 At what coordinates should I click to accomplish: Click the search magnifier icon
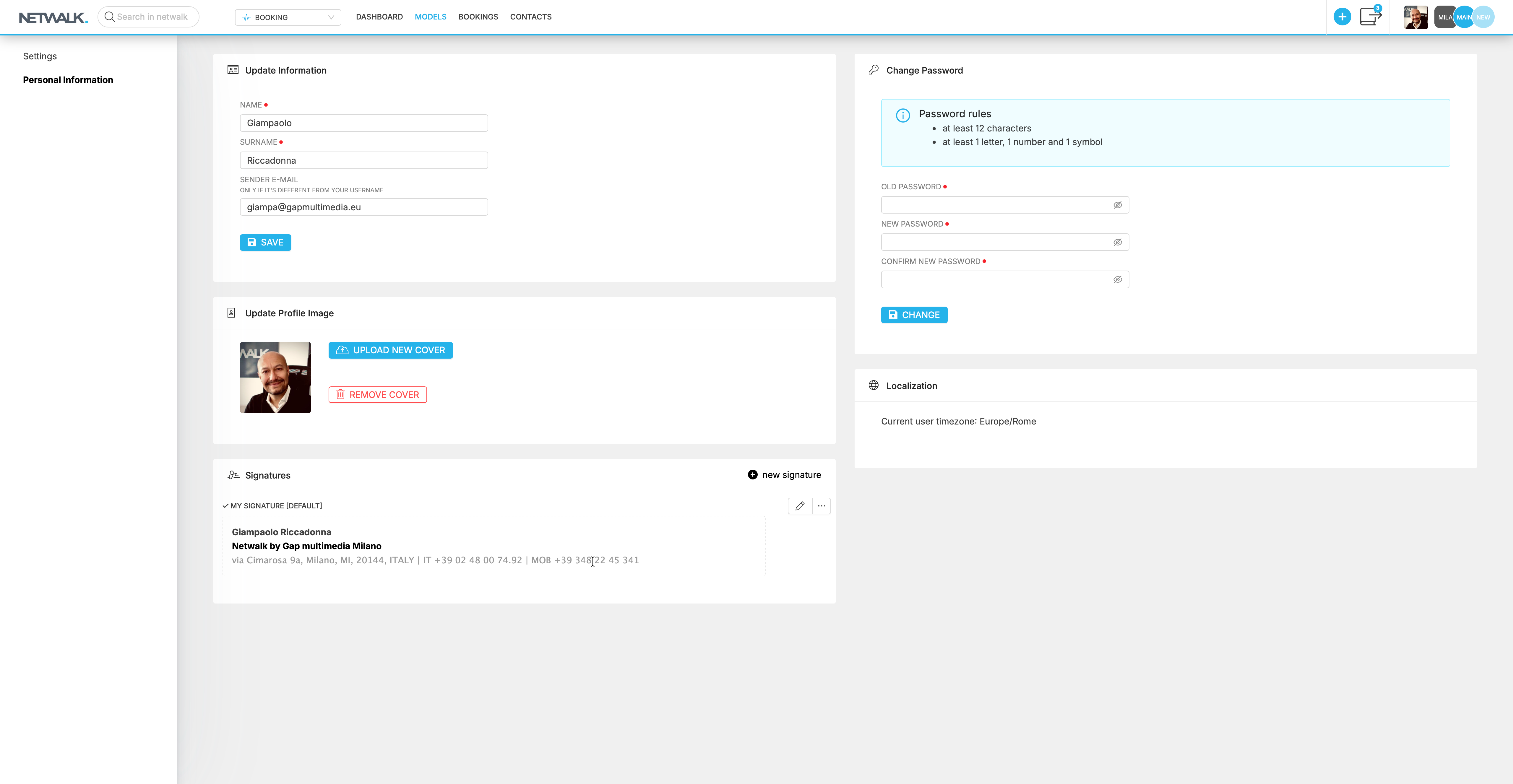coord(109,17)
